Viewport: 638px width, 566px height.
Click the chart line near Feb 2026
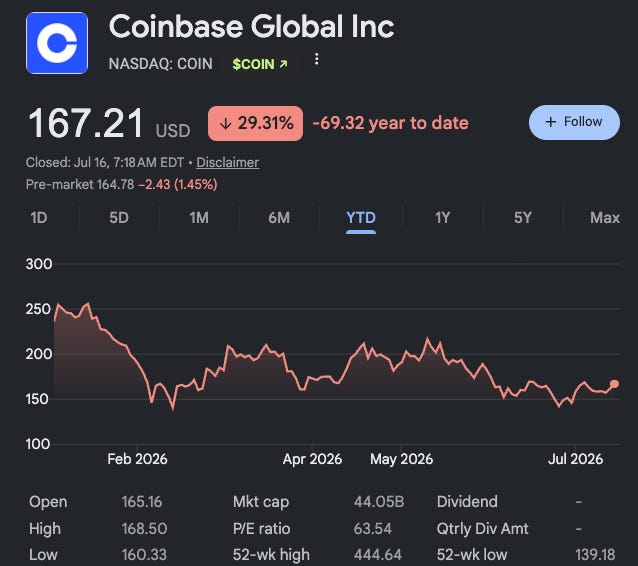click(x=138, y=363)
